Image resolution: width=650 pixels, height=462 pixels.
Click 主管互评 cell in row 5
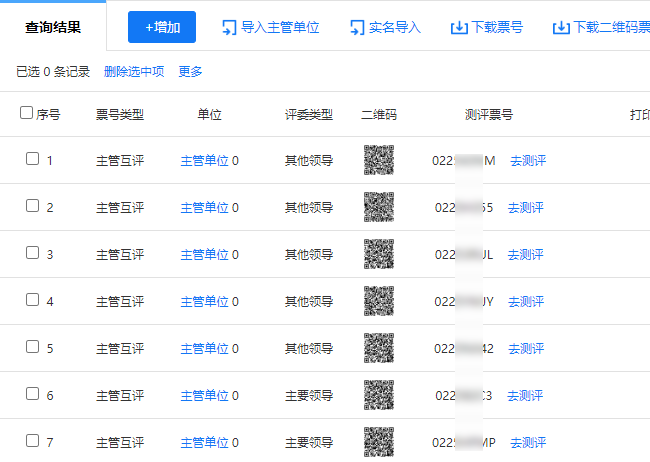pos(120,348)
